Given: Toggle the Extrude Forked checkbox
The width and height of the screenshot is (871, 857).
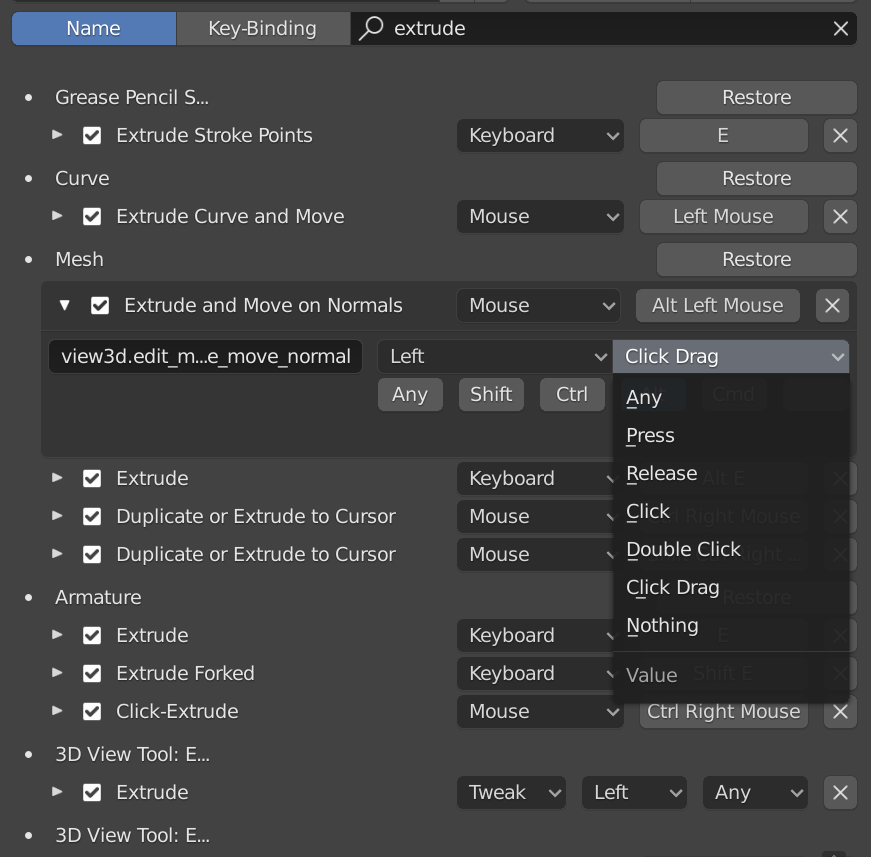Looking at the screenshot, I should (92, 673).
